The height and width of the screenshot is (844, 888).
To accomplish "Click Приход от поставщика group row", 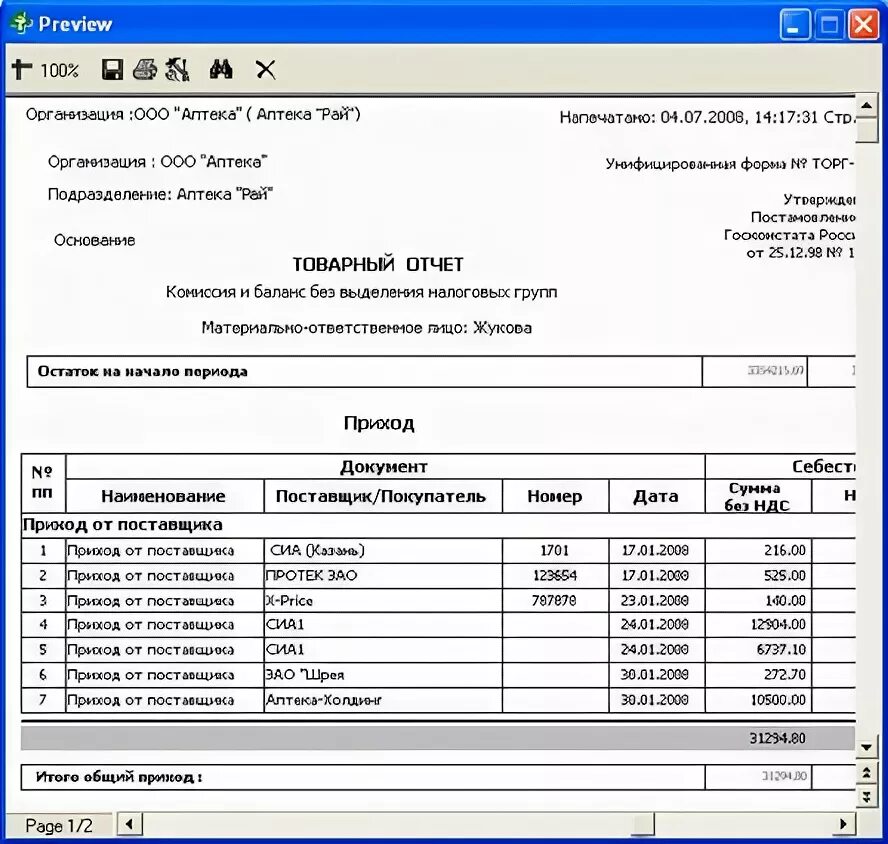I will pyautogui.click(x=438, y=525).
